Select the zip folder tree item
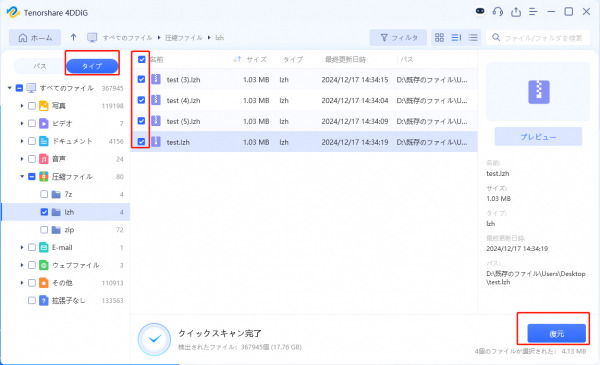600x365 pixels. 65,230
